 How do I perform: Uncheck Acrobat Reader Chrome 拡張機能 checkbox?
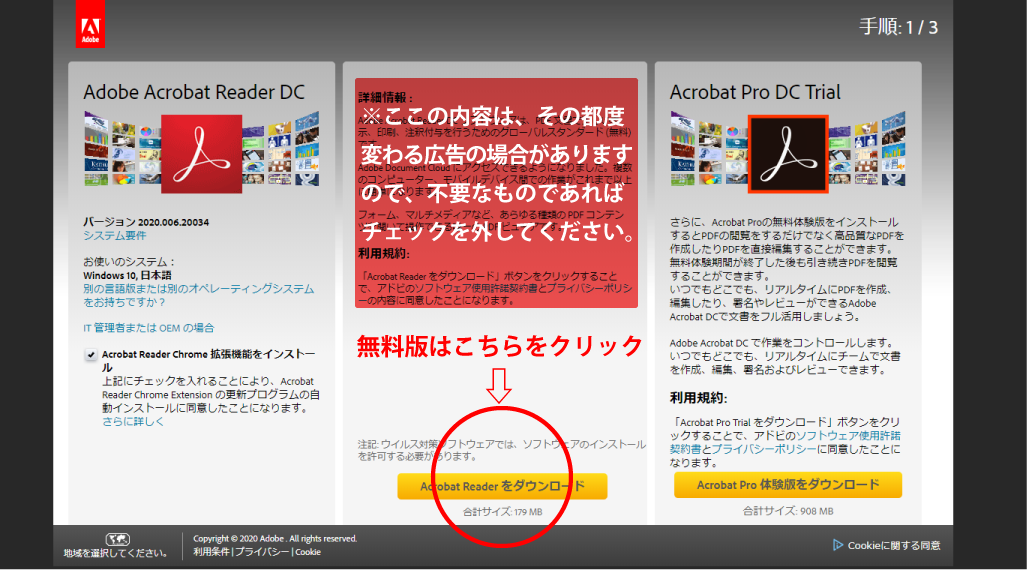click(x=91, y=355)
